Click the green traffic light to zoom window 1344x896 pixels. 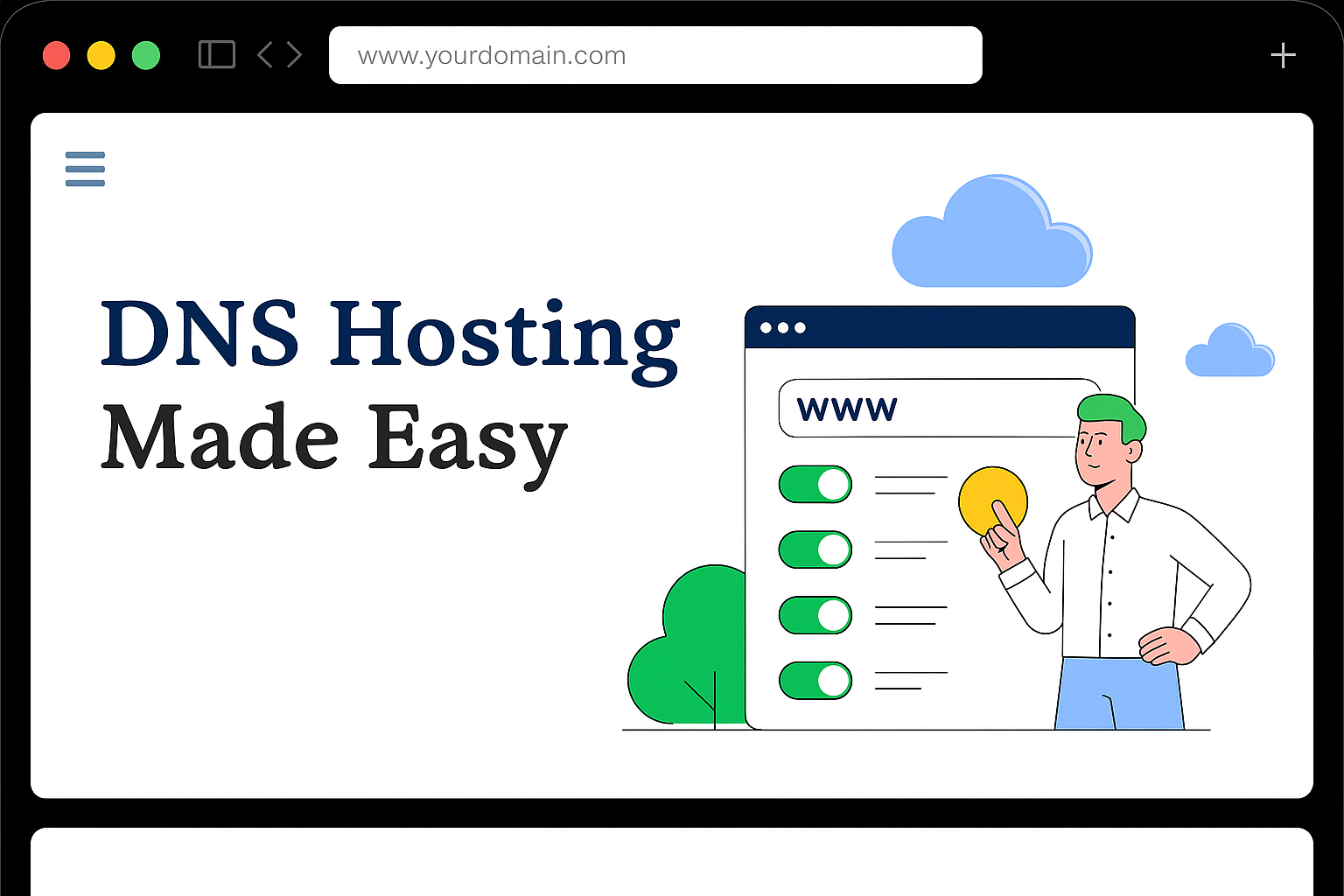coord(146,54)
